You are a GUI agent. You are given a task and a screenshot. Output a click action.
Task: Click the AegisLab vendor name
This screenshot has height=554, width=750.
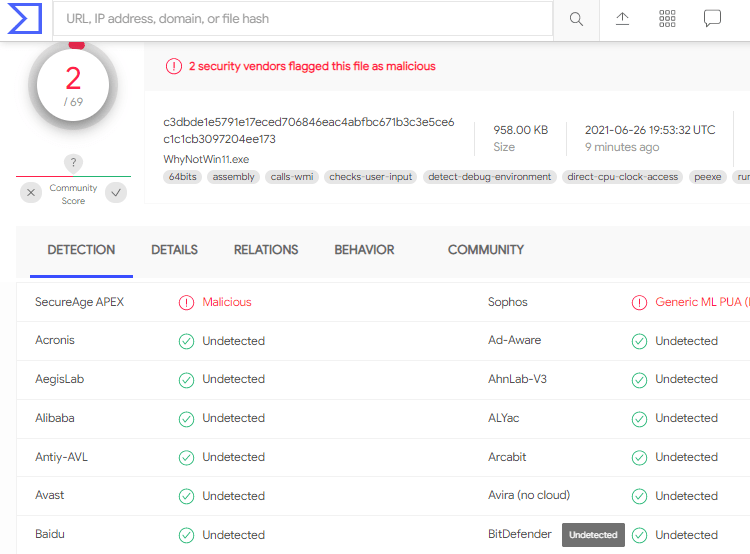pyautogui.click(x=59, y=379)
